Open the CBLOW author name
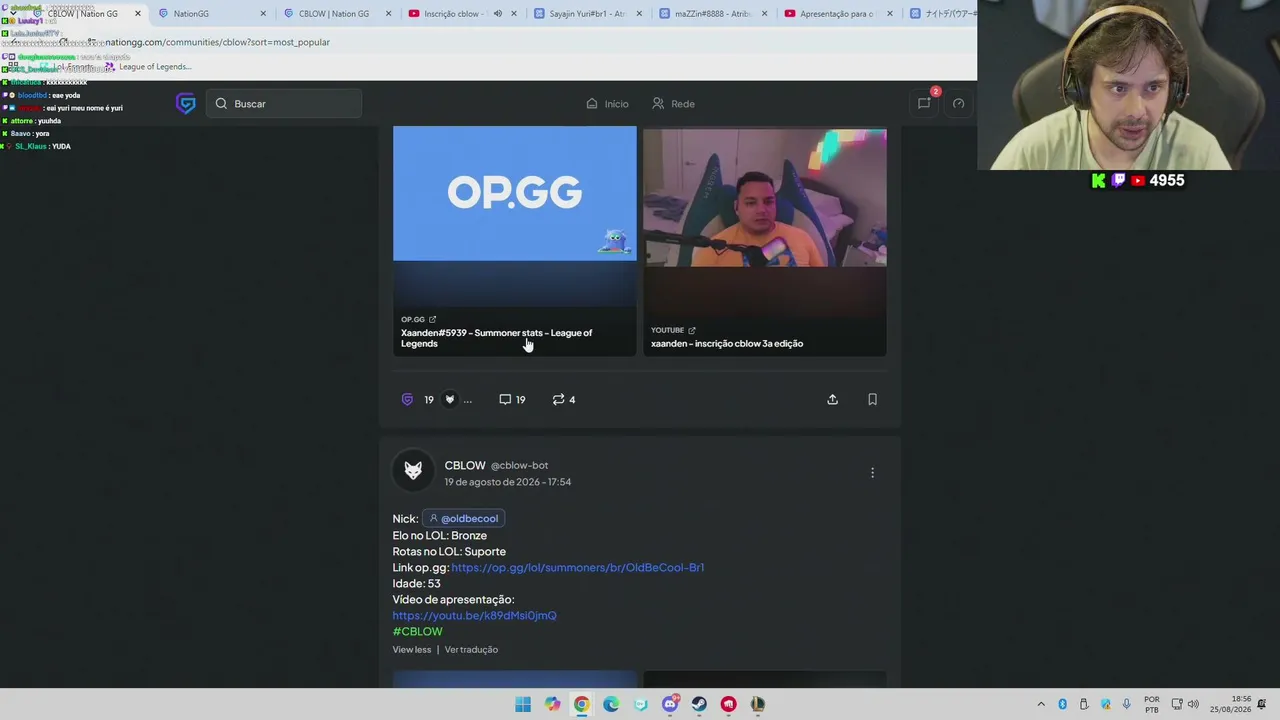1280x720 pixels. (x=465, y=465)
